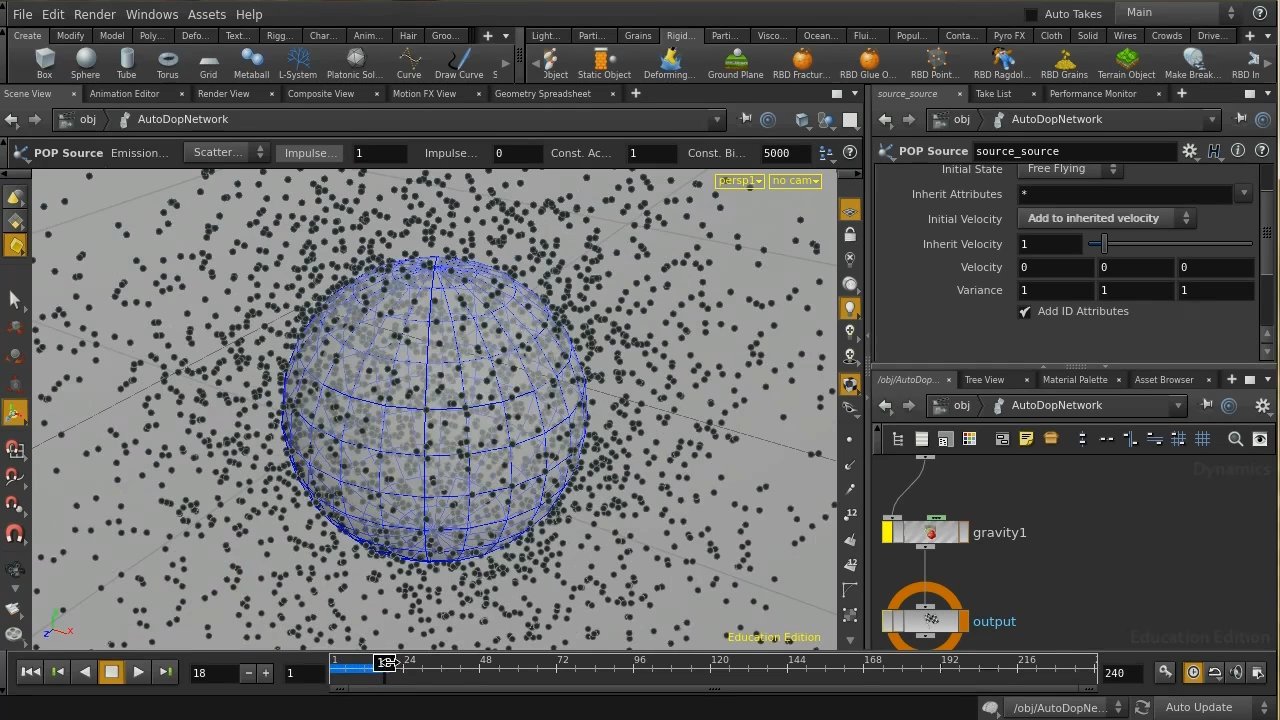This screenshot has height=720, width=1280.
Task: Open the network editor color palette
Action: [x=968, y=438]
